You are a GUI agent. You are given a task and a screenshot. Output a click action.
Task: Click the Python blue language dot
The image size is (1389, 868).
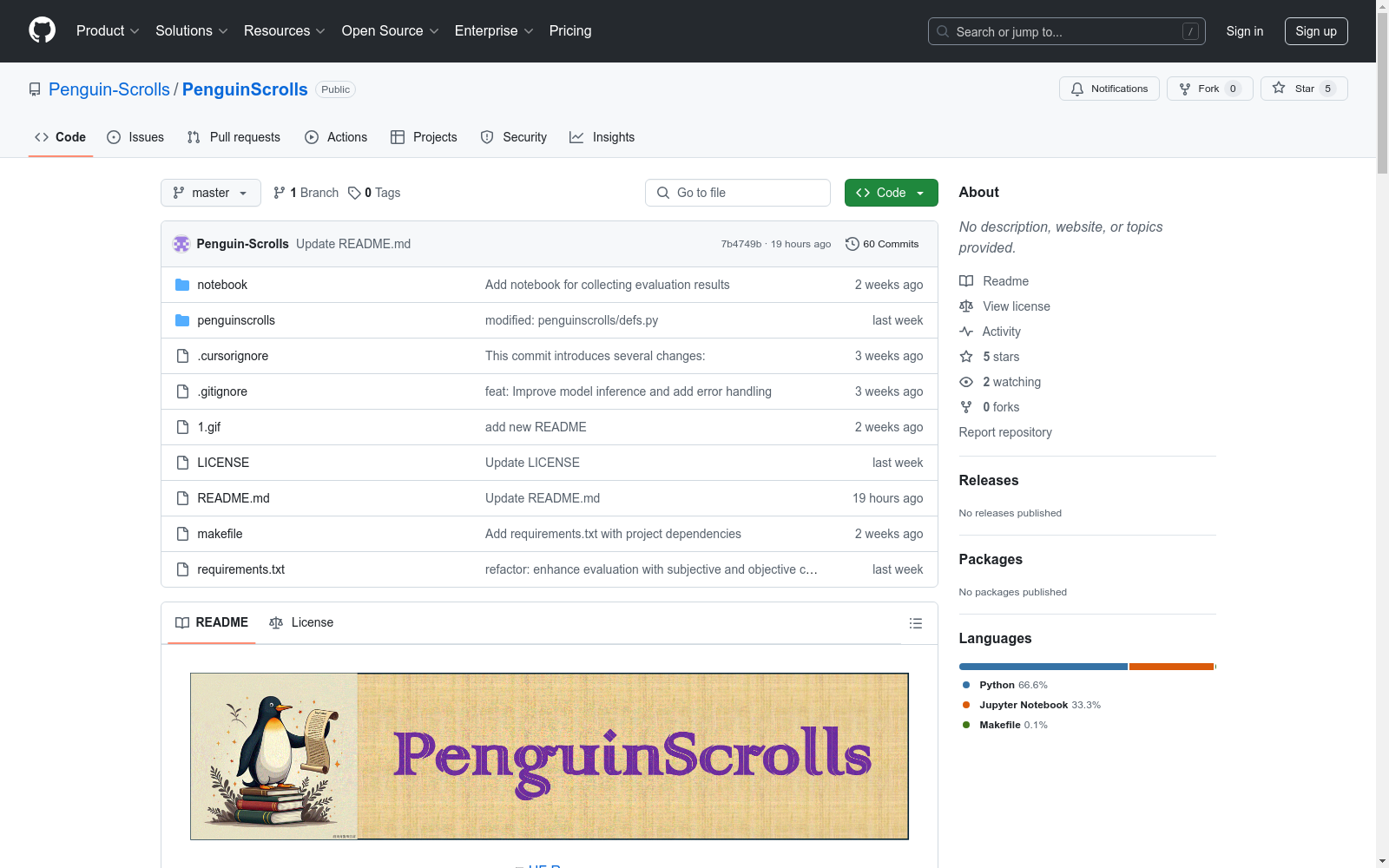(966, 685)
